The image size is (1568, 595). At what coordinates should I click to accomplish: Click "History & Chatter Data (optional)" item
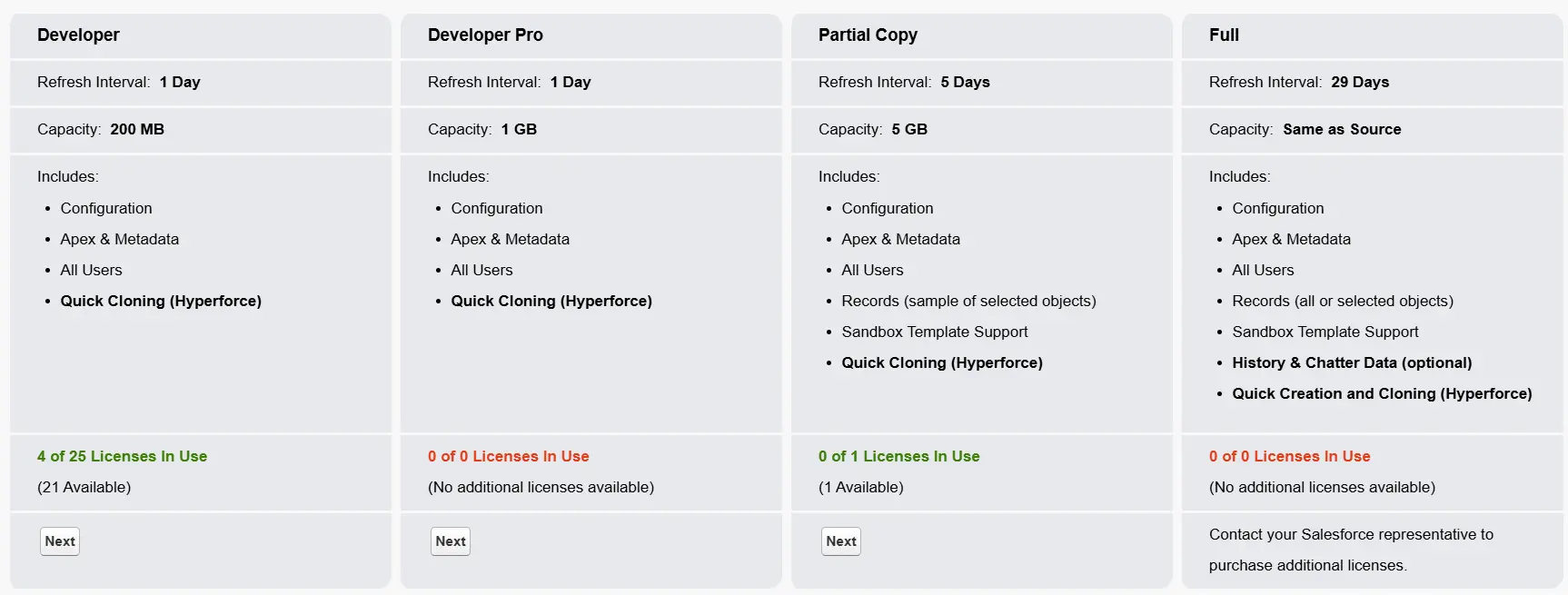[1352, 362]
